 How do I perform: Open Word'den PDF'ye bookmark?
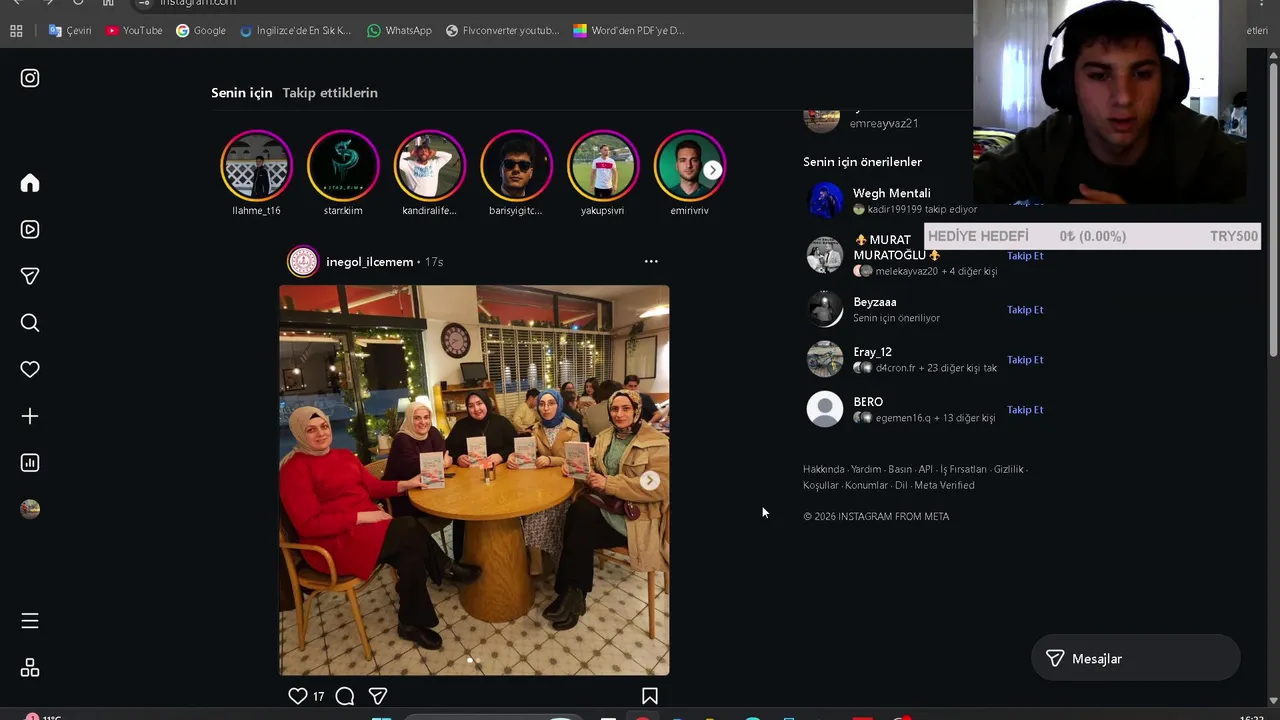click(629, 31)
